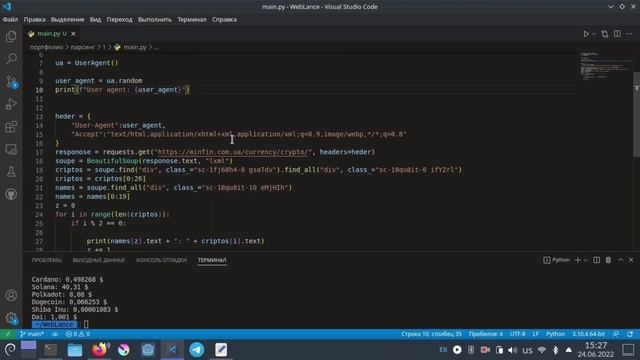The width and height of the screenshot is (640, 360).
Task: Open the Файл menu
Action: (10, 19)
